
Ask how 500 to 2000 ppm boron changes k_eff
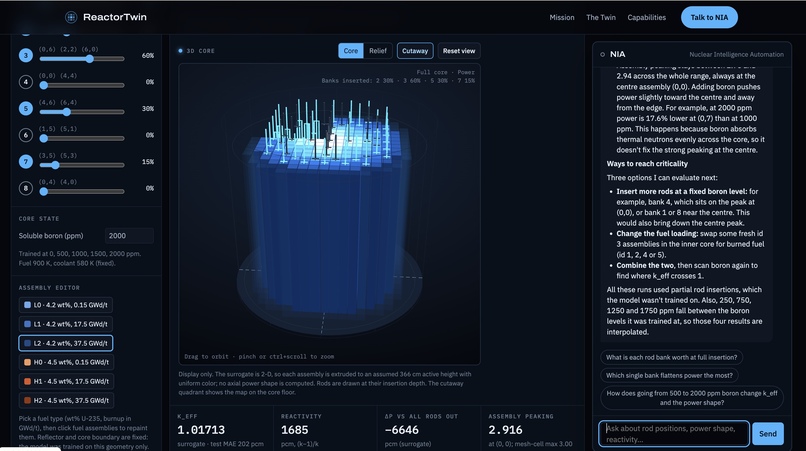tap(691, 398)
